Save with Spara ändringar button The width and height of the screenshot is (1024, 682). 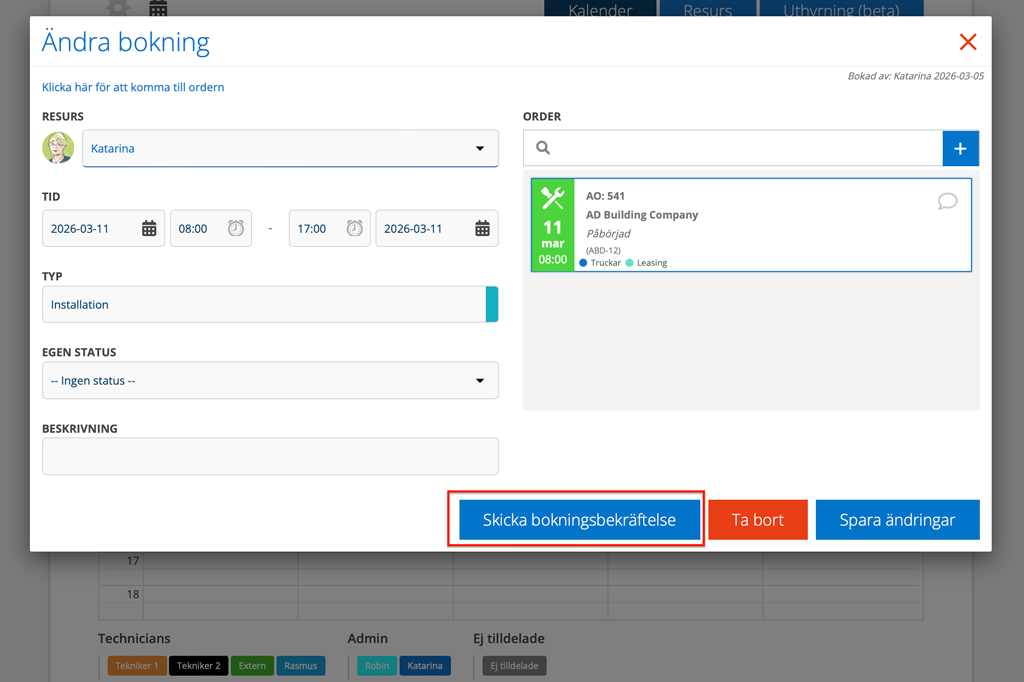897,520
